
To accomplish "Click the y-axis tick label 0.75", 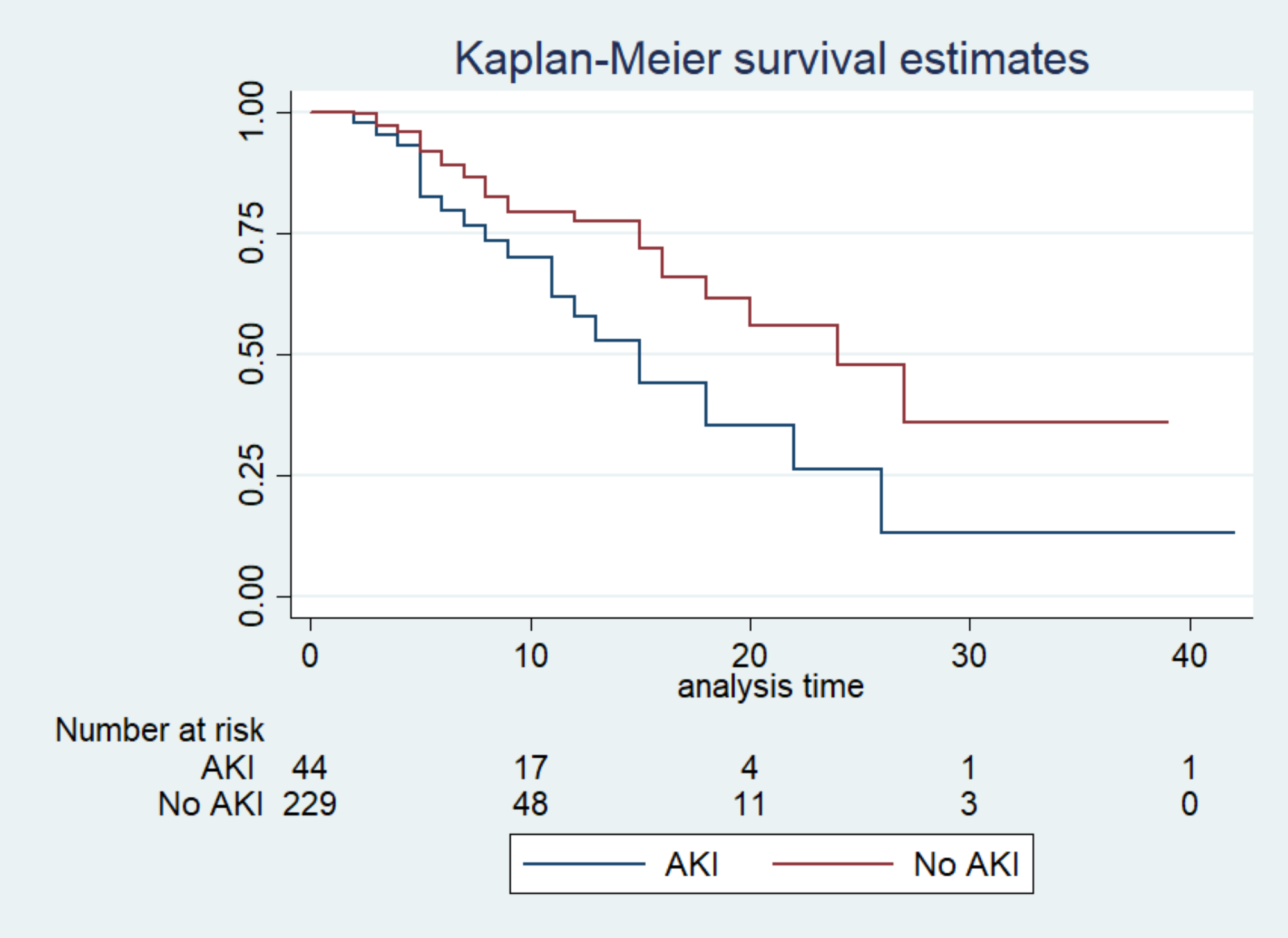I will point(251,233).
